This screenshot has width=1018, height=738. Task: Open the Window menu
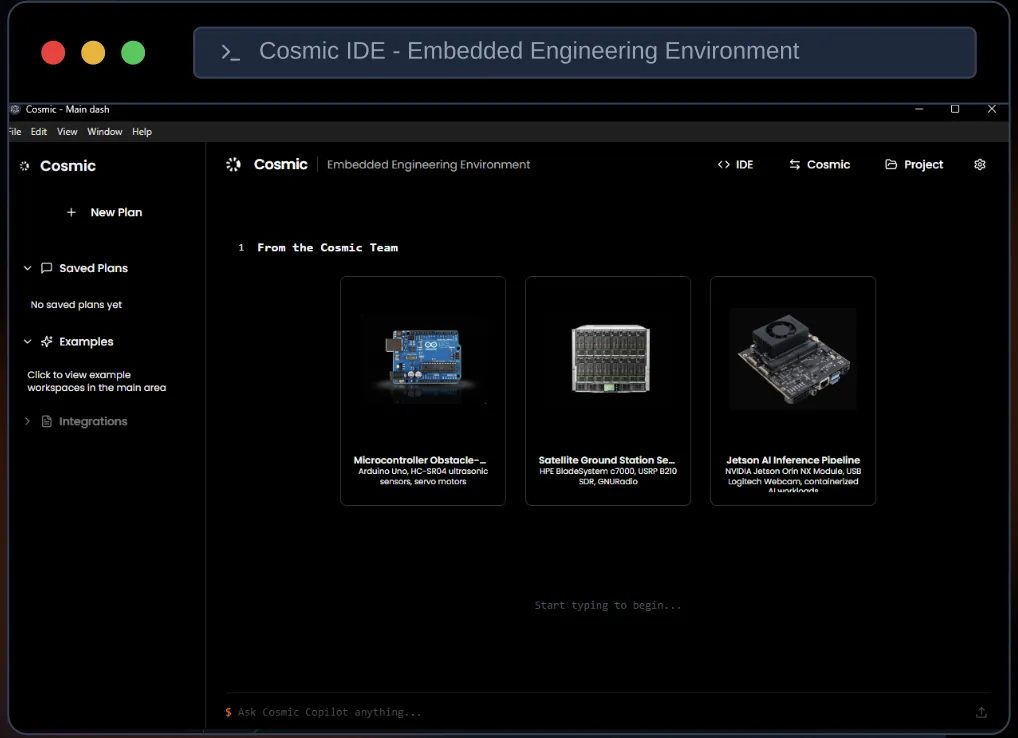click(x=105, y=132)
